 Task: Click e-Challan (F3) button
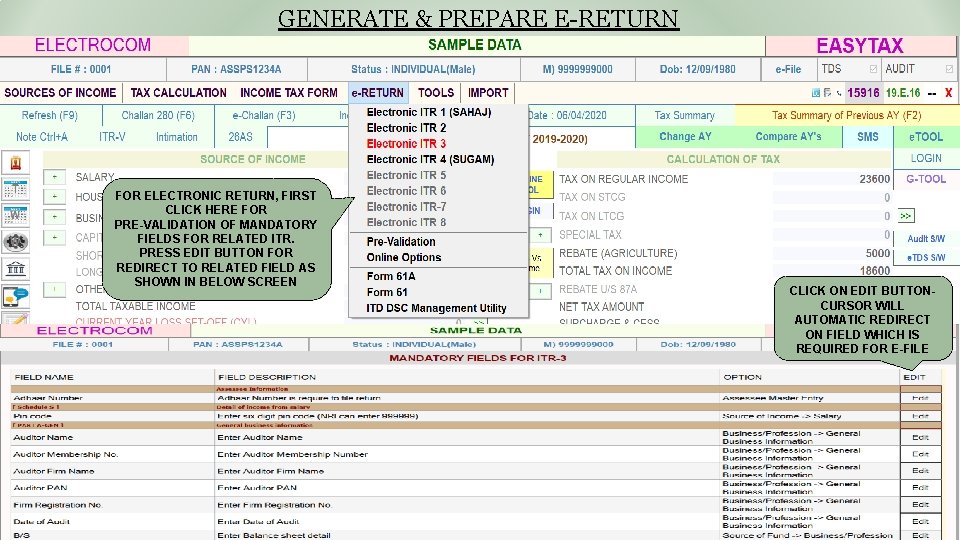(x=264, y=115)
